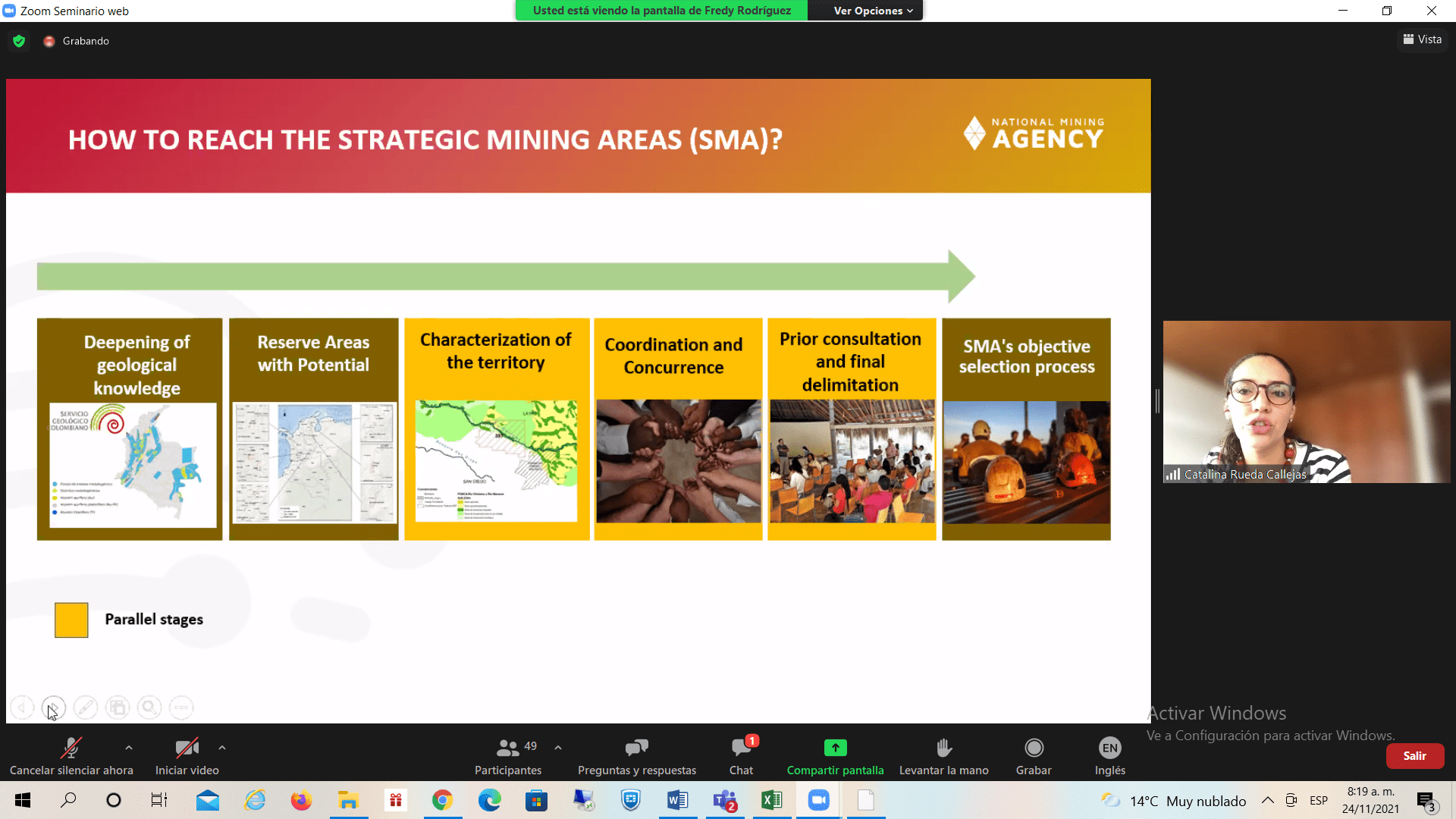The image size is (1456, 819).
Task: Open the red gift icon app in taskbar
Action: [x=395, y=800]
